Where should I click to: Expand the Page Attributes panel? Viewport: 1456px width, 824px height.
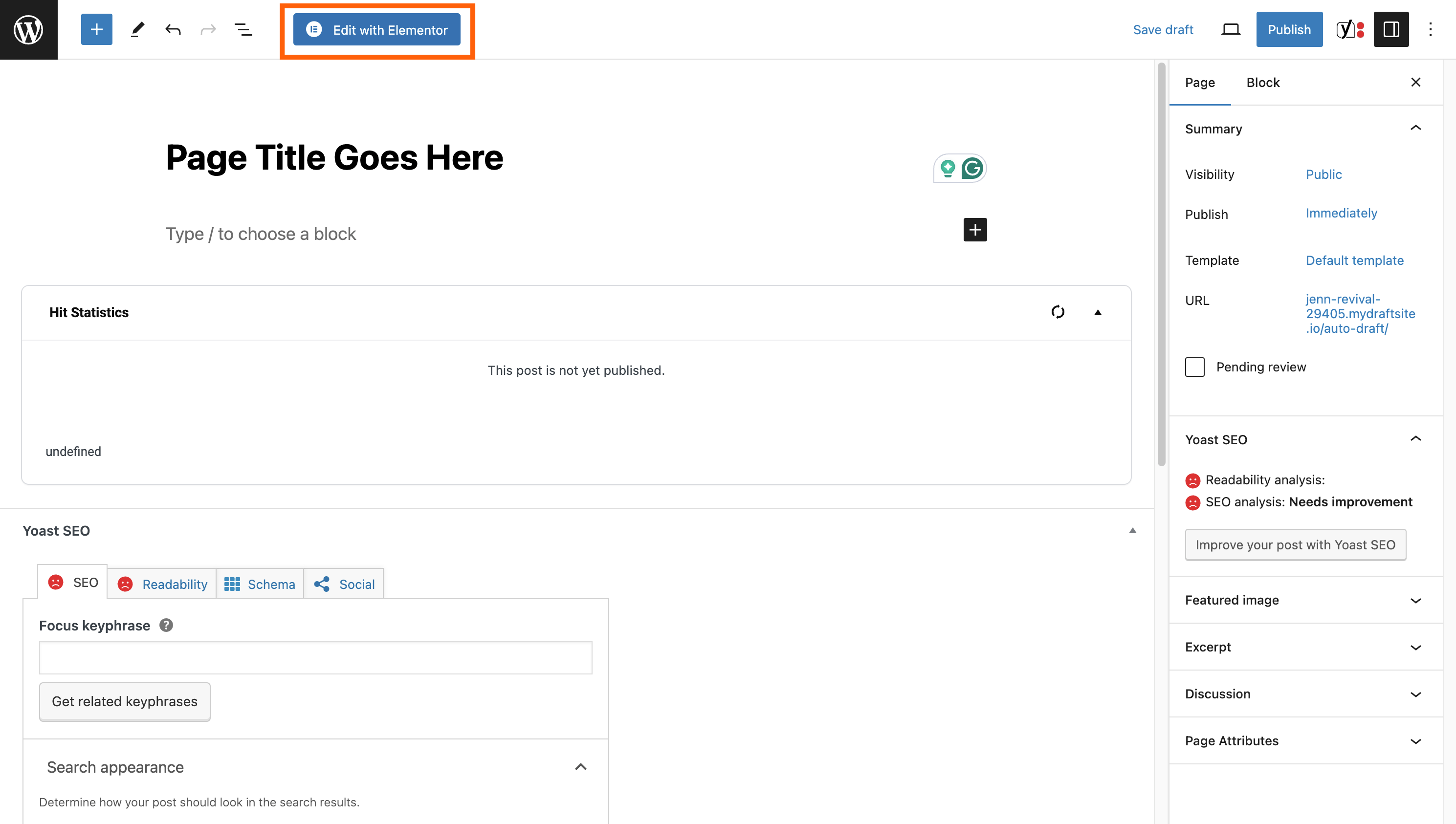[1305, 741]
